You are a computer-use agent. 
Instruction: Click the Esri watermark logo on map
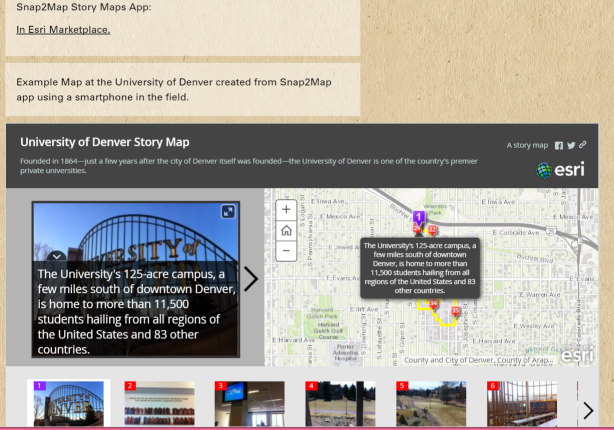(x=577, y=355)
